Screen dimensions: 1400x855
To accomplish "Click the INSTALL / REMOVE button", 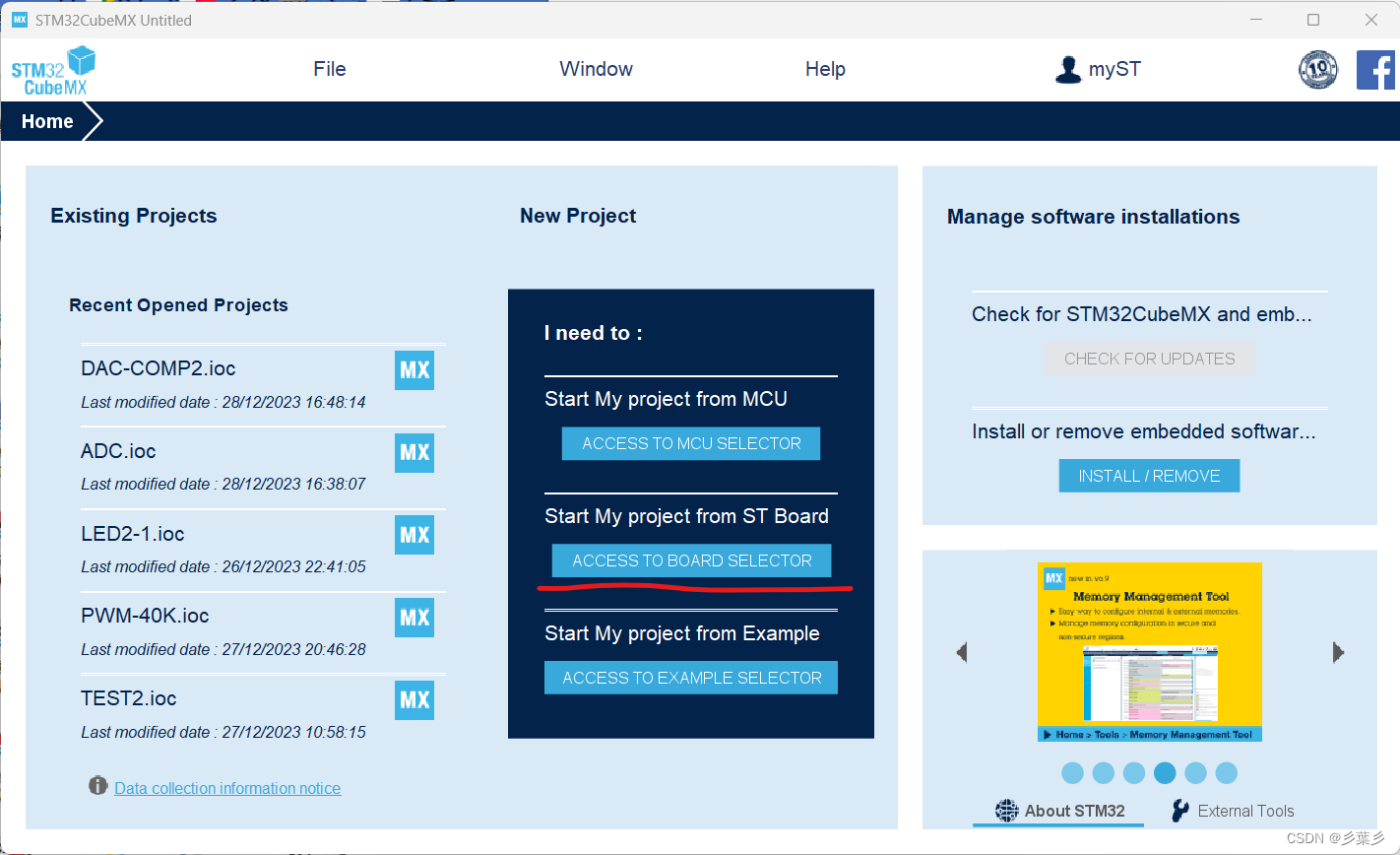I will point(1149,476).
